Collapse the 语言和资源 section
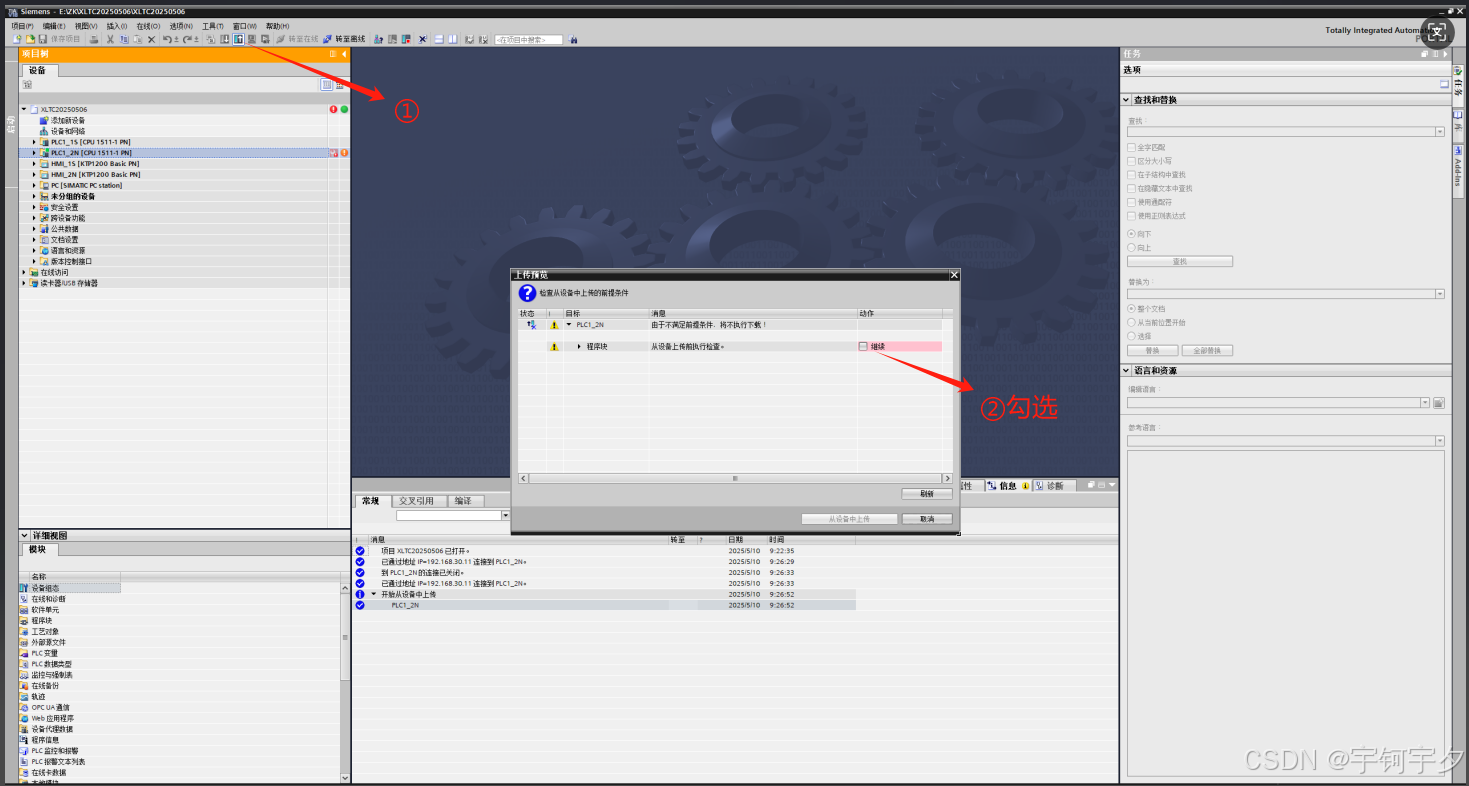The width and height of the screenshot is (1469, 786). [1127, 370]
